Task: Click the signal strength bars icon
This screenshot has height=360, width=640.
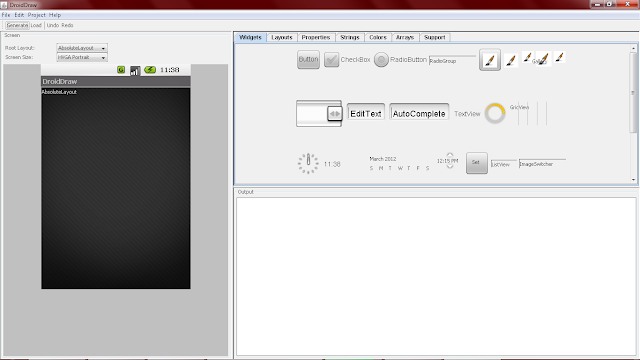Action: (135, 71)
